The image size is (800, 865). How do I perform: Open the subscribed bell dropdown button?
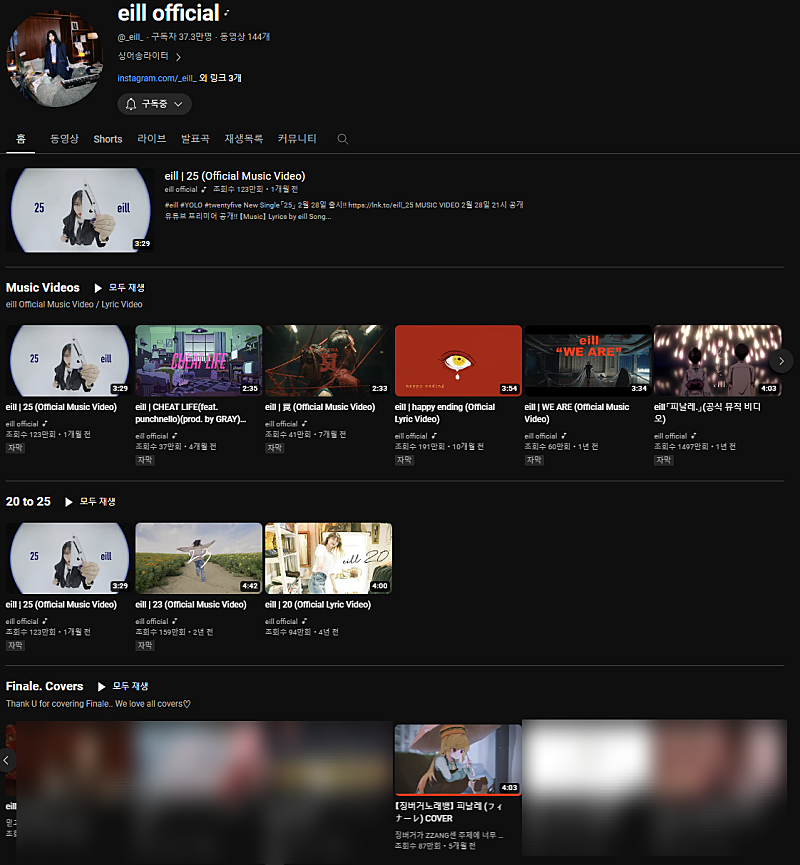154,104
